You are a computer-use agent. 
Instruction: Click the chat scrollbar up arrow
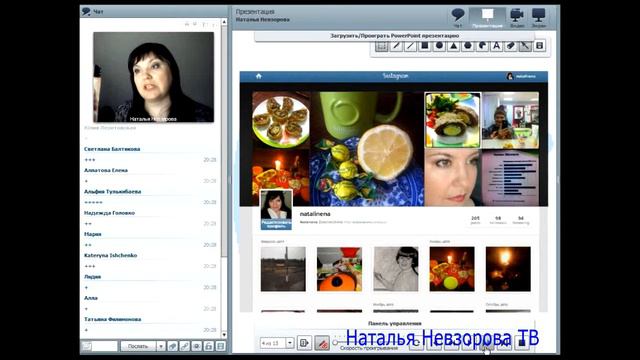[x=224, y=22]
